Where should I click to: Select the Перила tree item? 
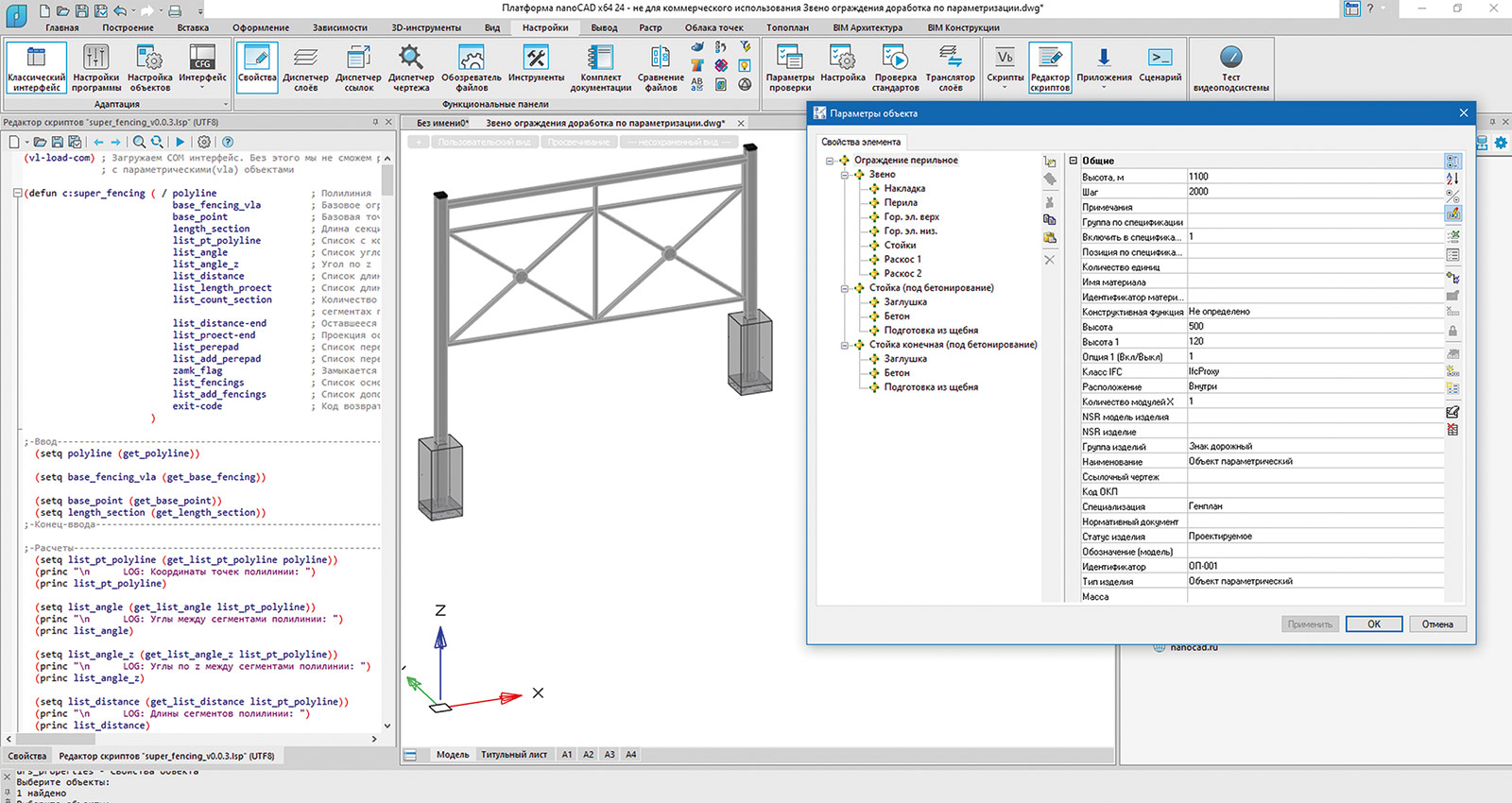[x=901, y=203]
